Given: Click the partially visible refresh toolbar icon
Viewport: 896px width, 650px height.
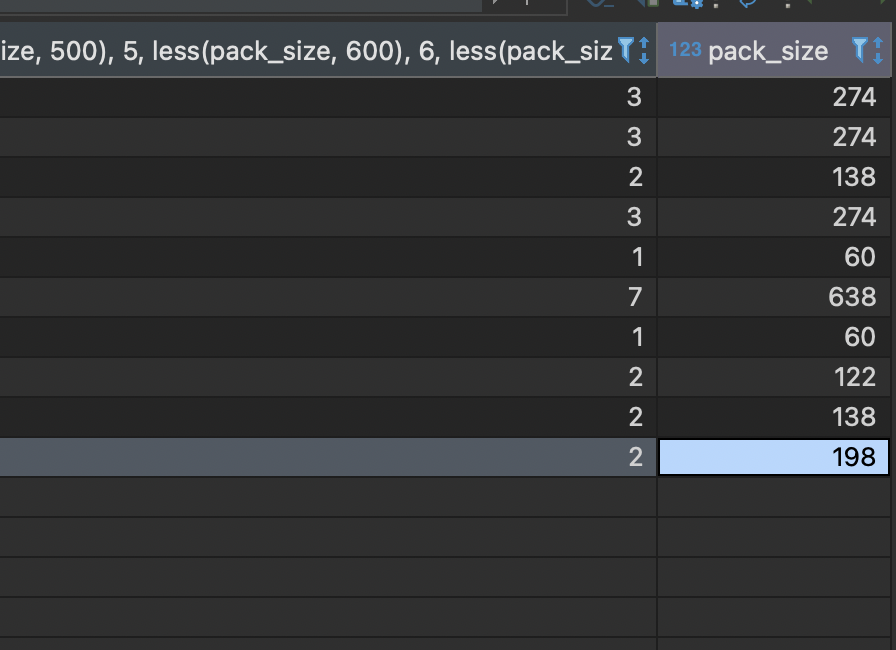Looking at the screenshot, I should click(747, 3).
